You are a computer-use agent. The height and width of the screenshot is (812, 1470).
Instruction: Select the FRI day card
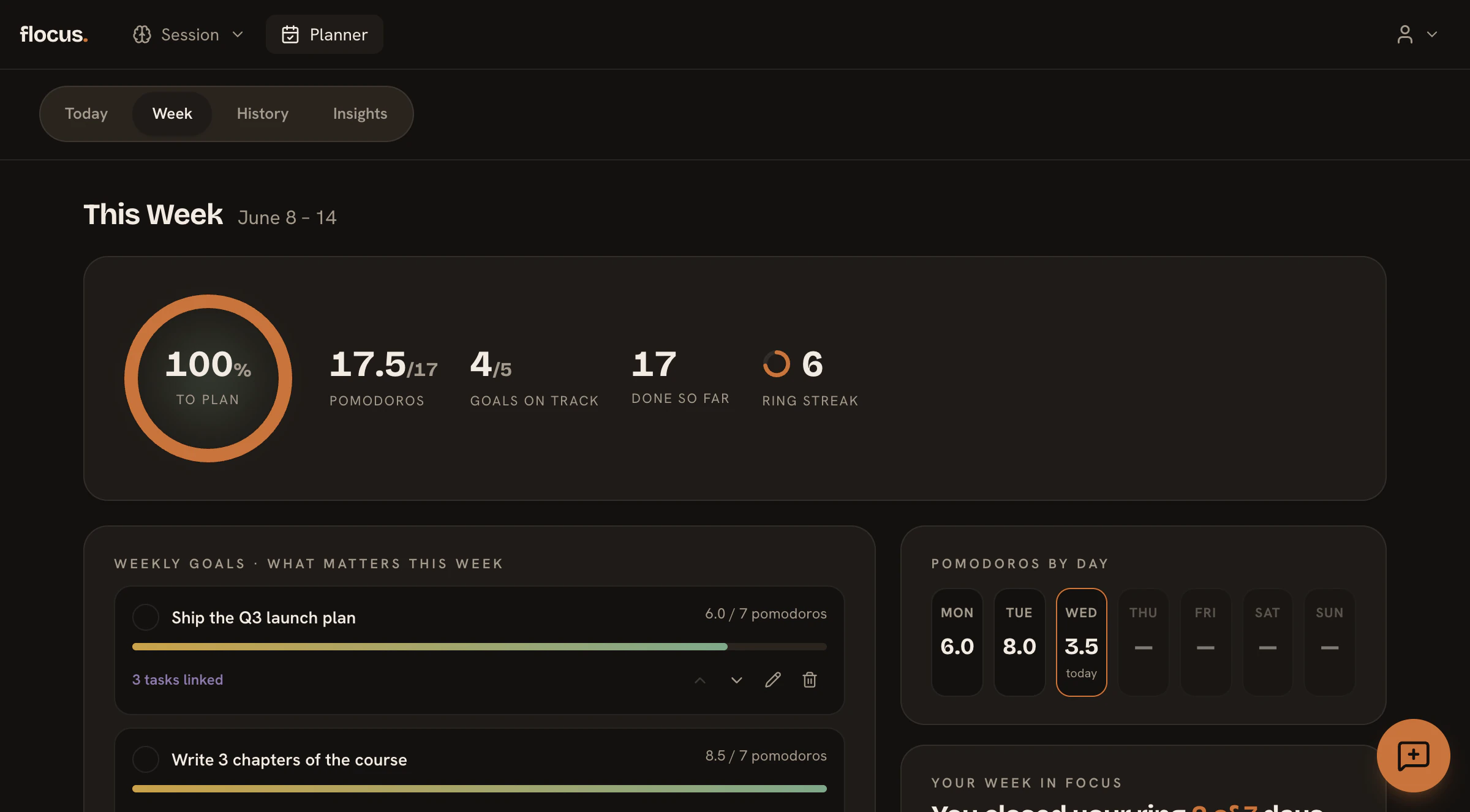1205,642
